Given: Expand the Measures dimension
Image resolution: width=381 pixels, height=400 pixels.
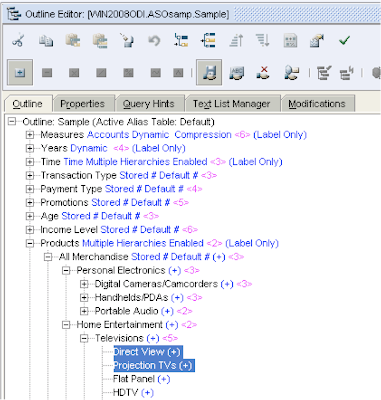Looking at the screenshot, I should (30, 135).
